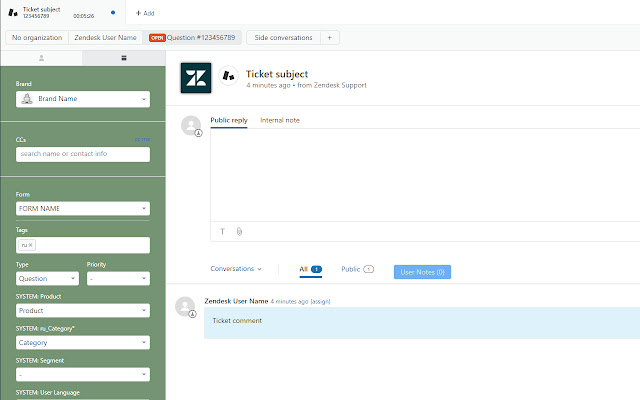
Task: Click the assign link on comment
Action: 320,302
